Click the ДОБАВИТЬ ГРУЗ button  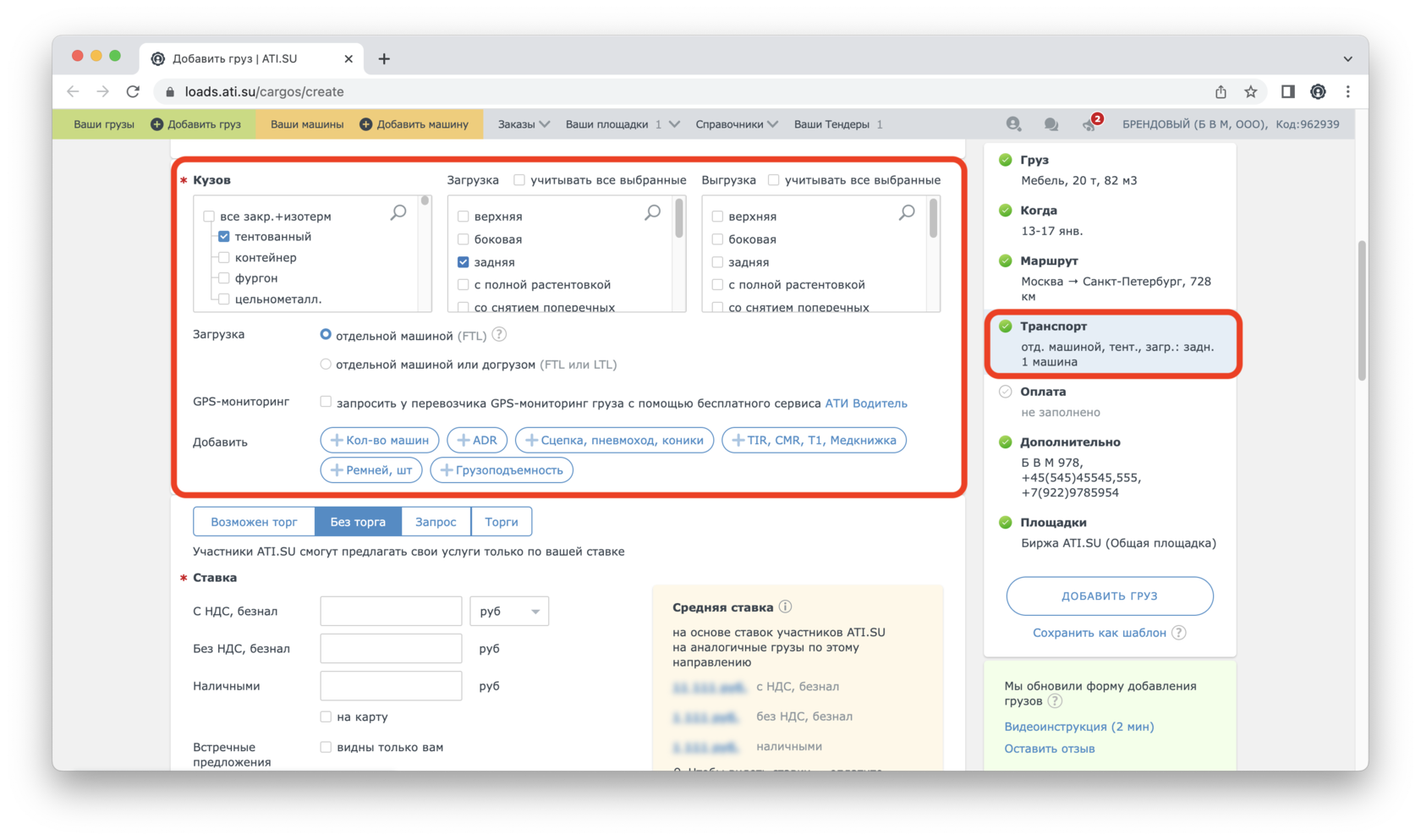1110,596
